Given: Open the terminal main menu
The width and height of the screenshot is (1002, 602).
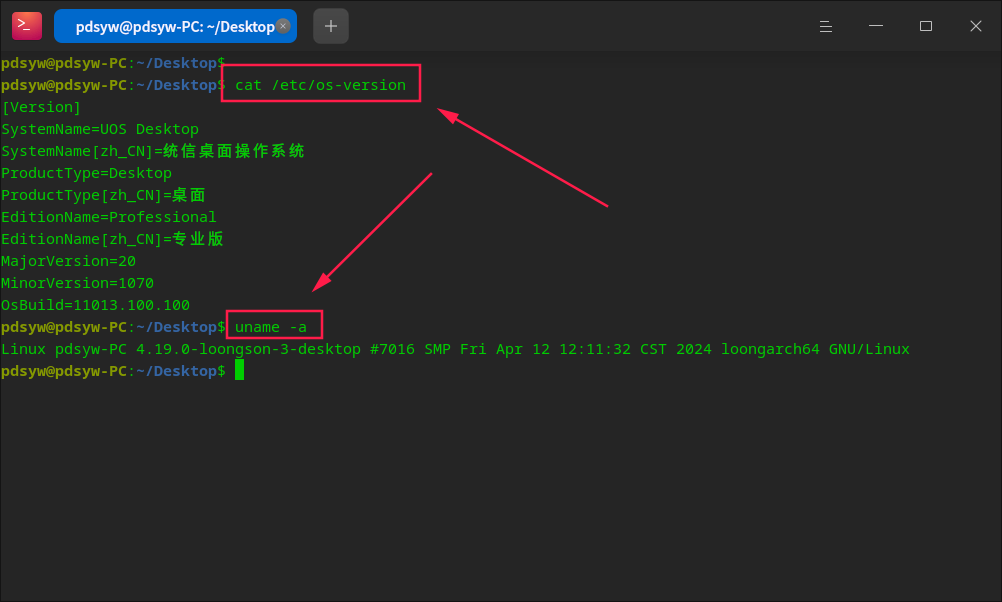Looking at the screenshot, I should 826,26.
